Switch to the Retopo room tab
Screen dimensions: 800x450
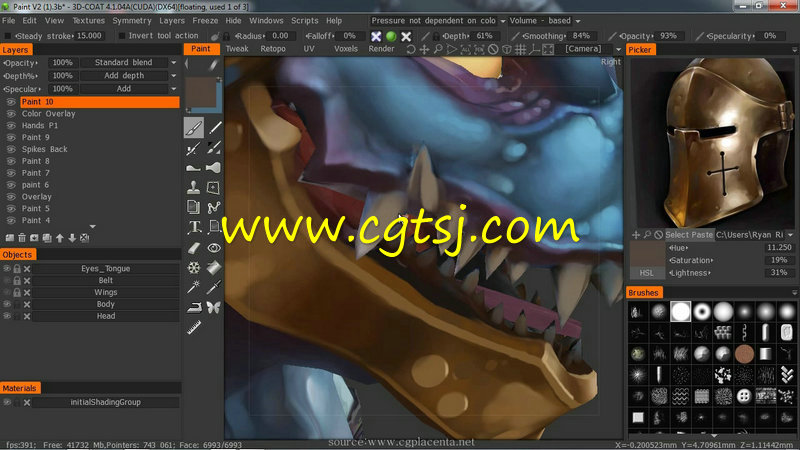tap(273, 49)
